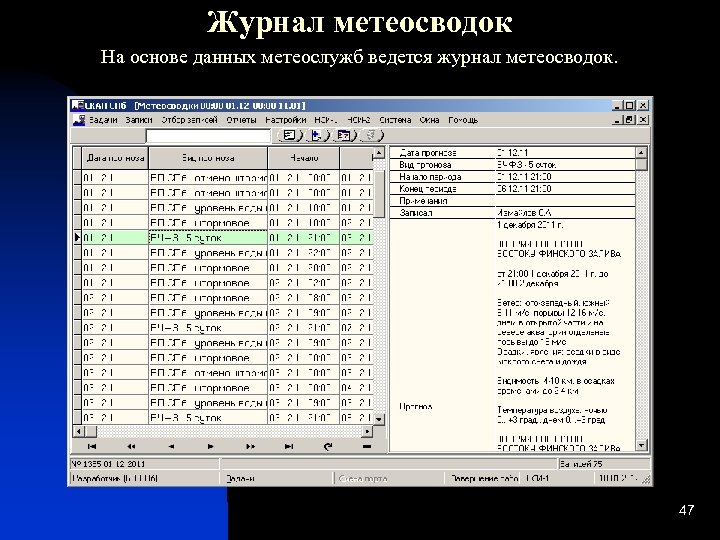The image size is (720, 540).
Task: Click the table's vertical scrollbar thumb
Action: click(x=379, y=194)
